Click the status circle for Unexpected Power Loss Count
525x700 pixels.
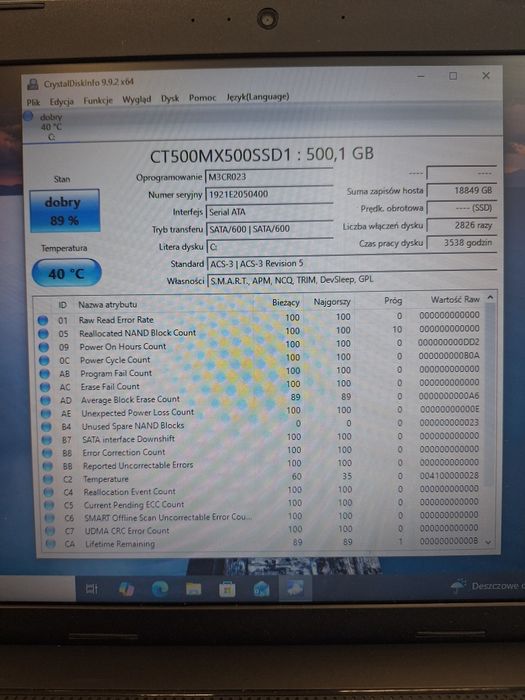tap(46, 414)
